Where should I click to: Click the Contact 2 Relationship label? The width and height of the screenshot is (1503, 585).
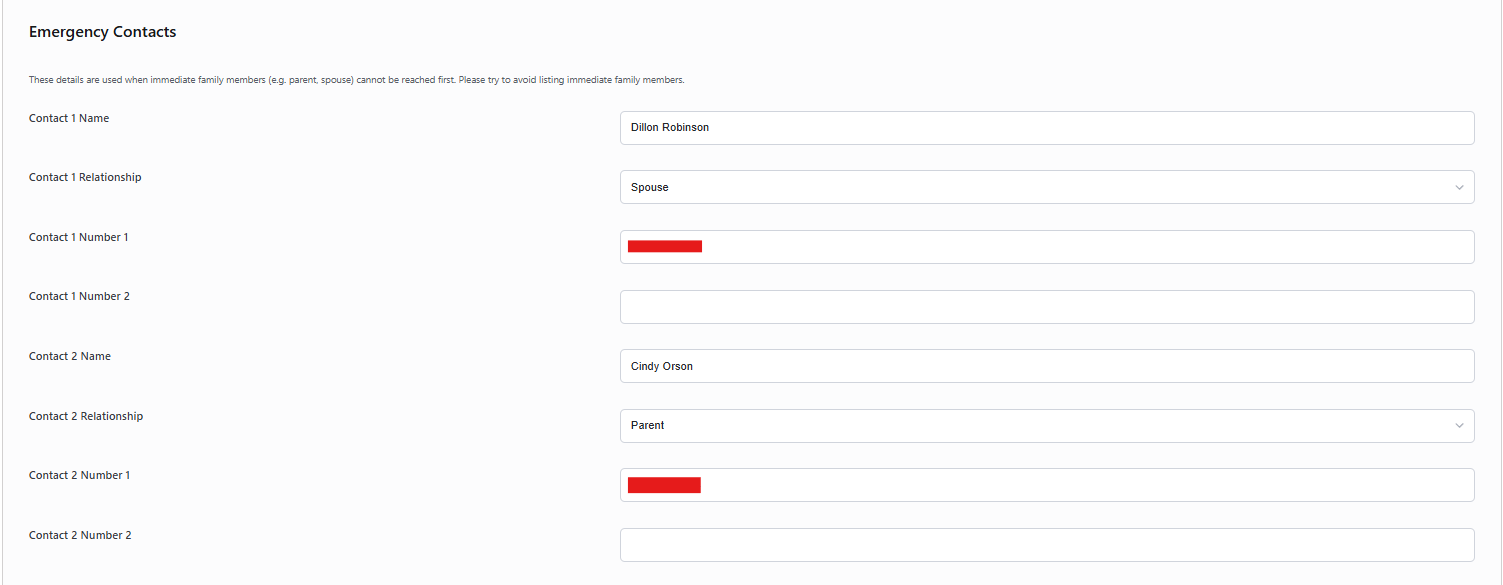pyautogui.click(x=86, y=416)
